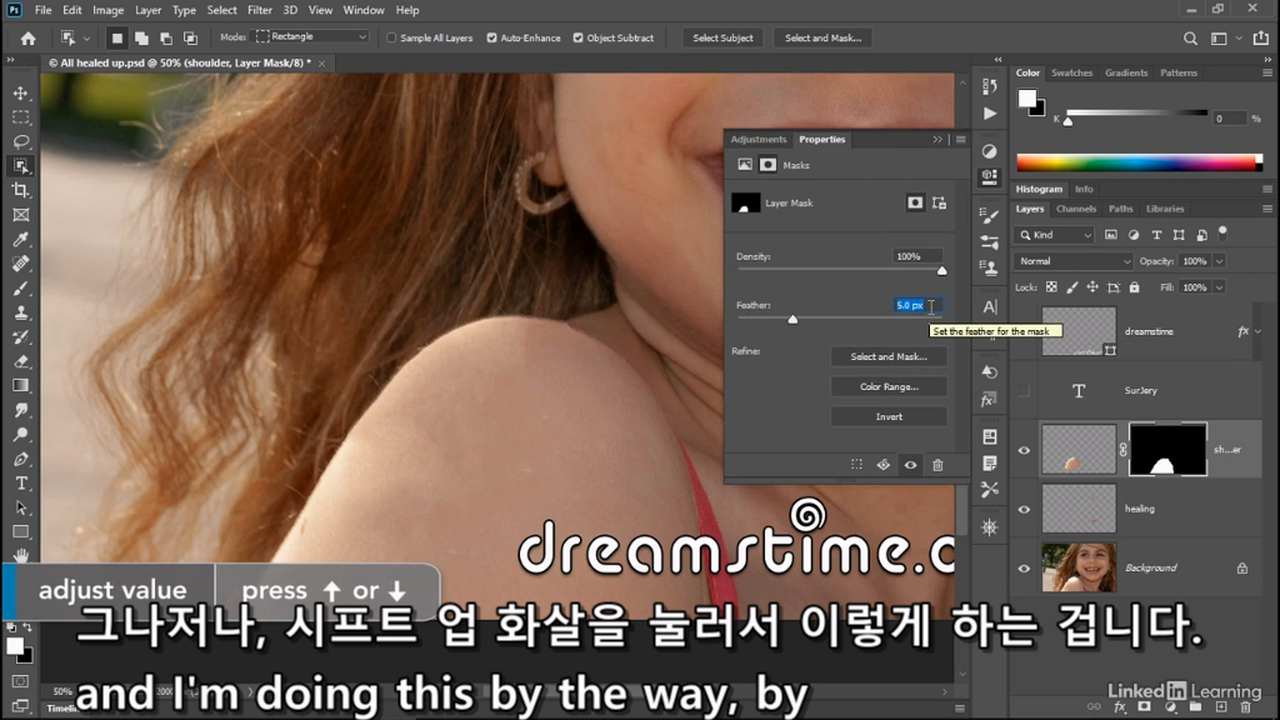The height and width of the screenshot is (720, 1280).
Task: Hide the healing layer
Action: pos(1023,509)
